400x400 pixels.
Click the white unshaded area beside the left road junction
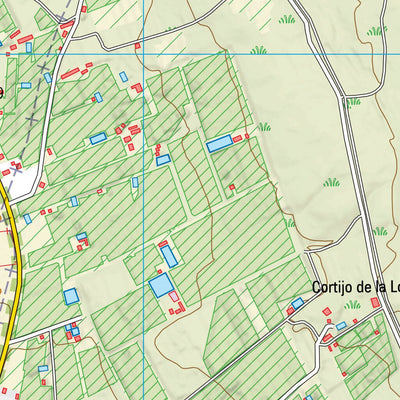[25, 182]
